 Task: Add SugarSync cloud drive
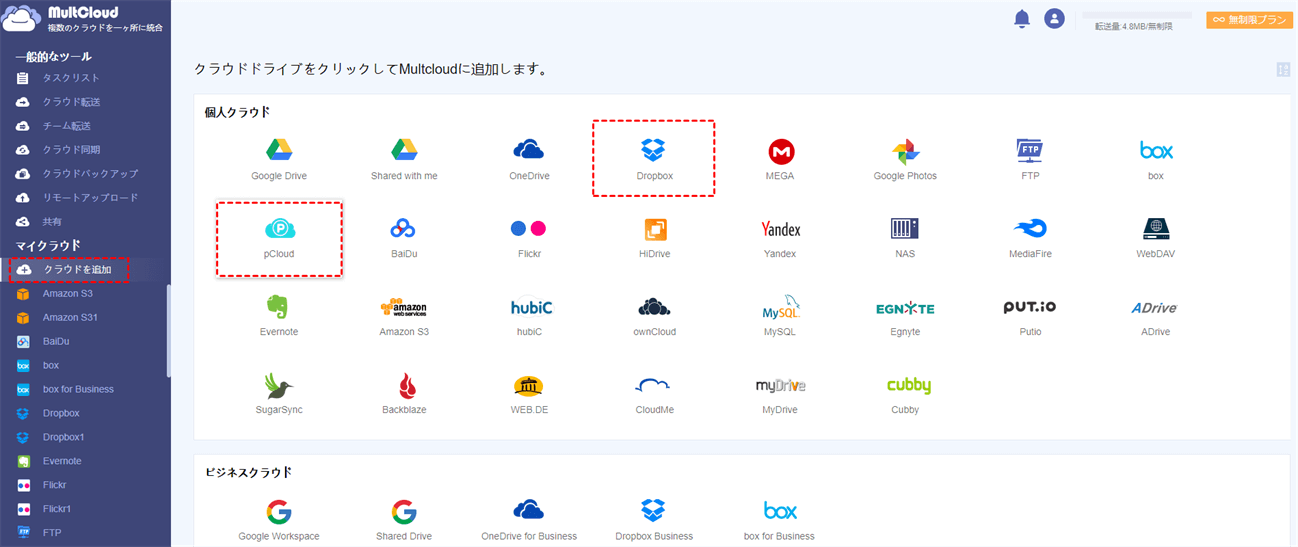279,394
